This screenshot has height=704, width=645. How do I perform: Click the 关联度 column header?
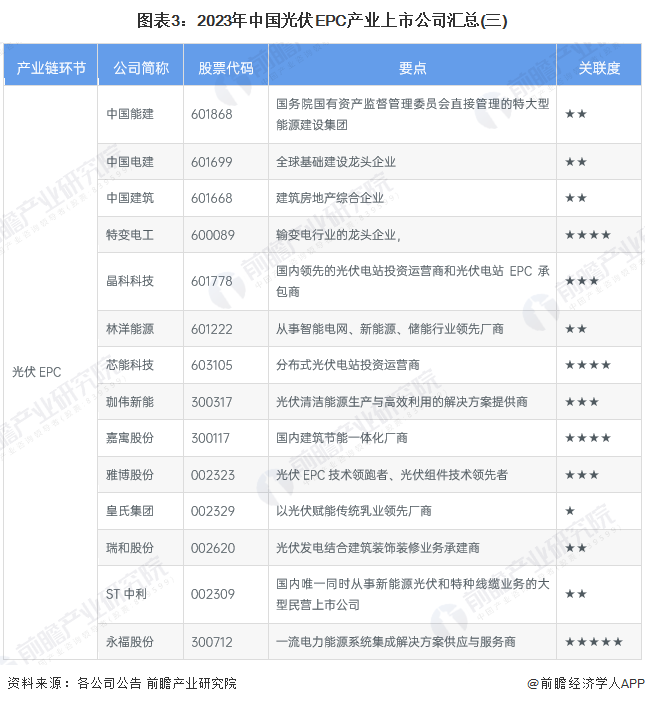pyautogui.click(x=599, y=68)
